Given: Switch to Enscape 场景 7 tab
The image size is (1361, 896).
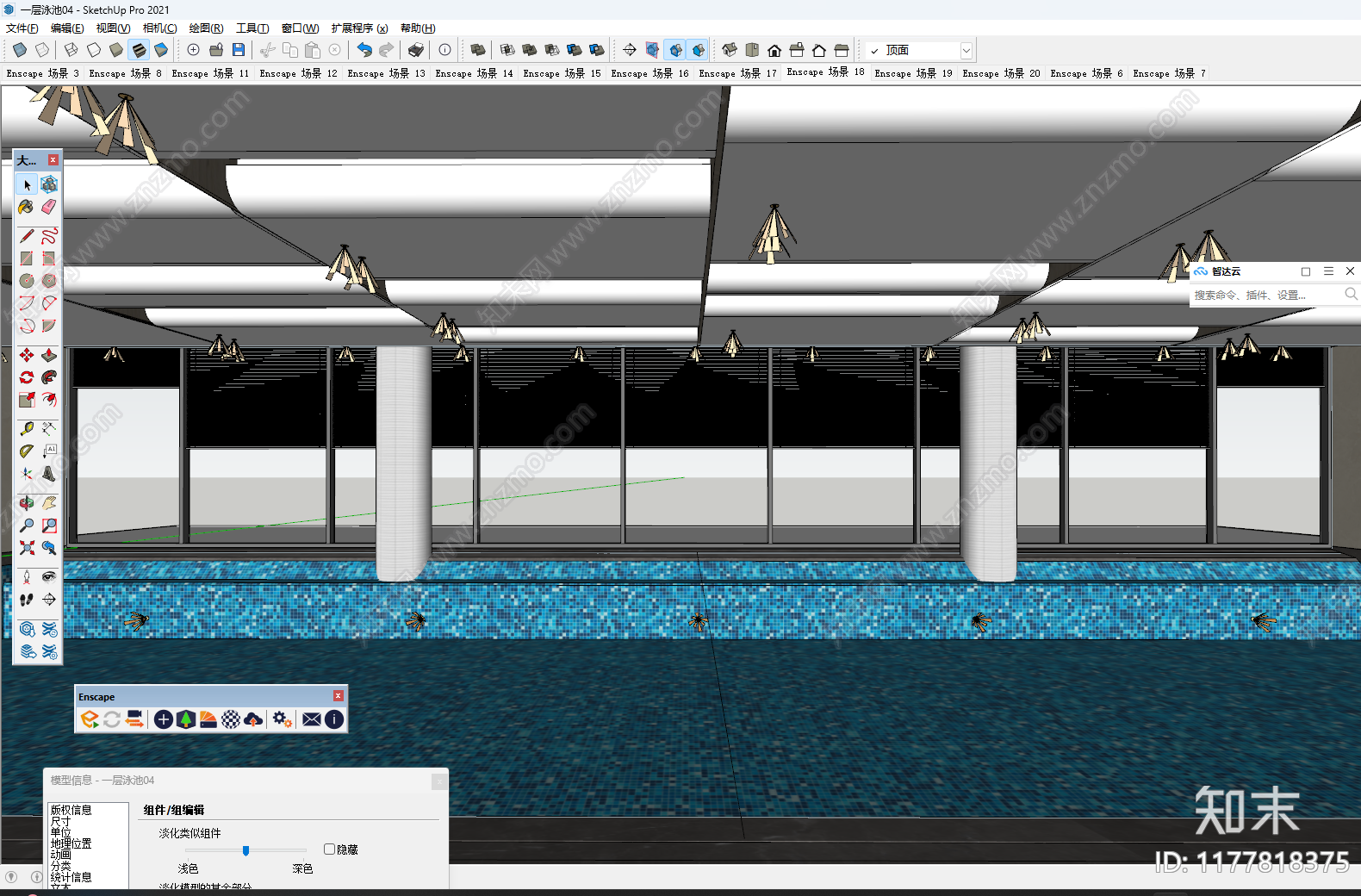Looking at the screenshot, I should 1169,73.
